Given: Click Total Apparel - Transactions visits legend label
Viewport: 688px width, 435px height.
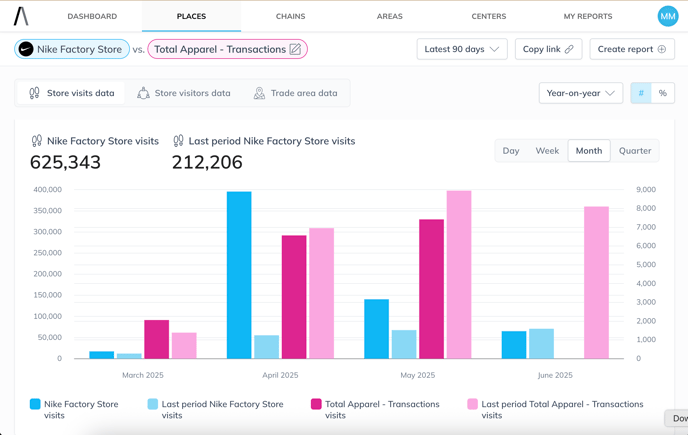Looking at the screenshot, I should pos(382,410).
